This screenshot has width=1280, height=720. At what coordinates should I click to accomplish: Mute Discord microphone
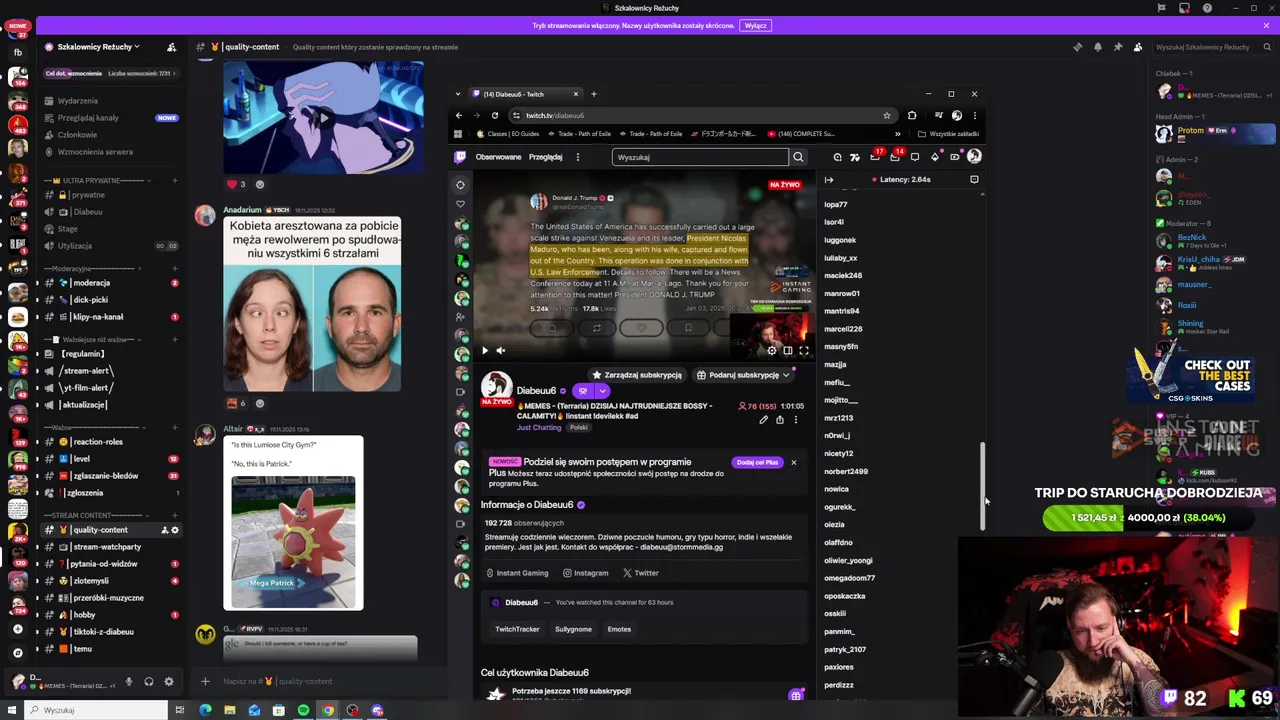coord(128,682)
